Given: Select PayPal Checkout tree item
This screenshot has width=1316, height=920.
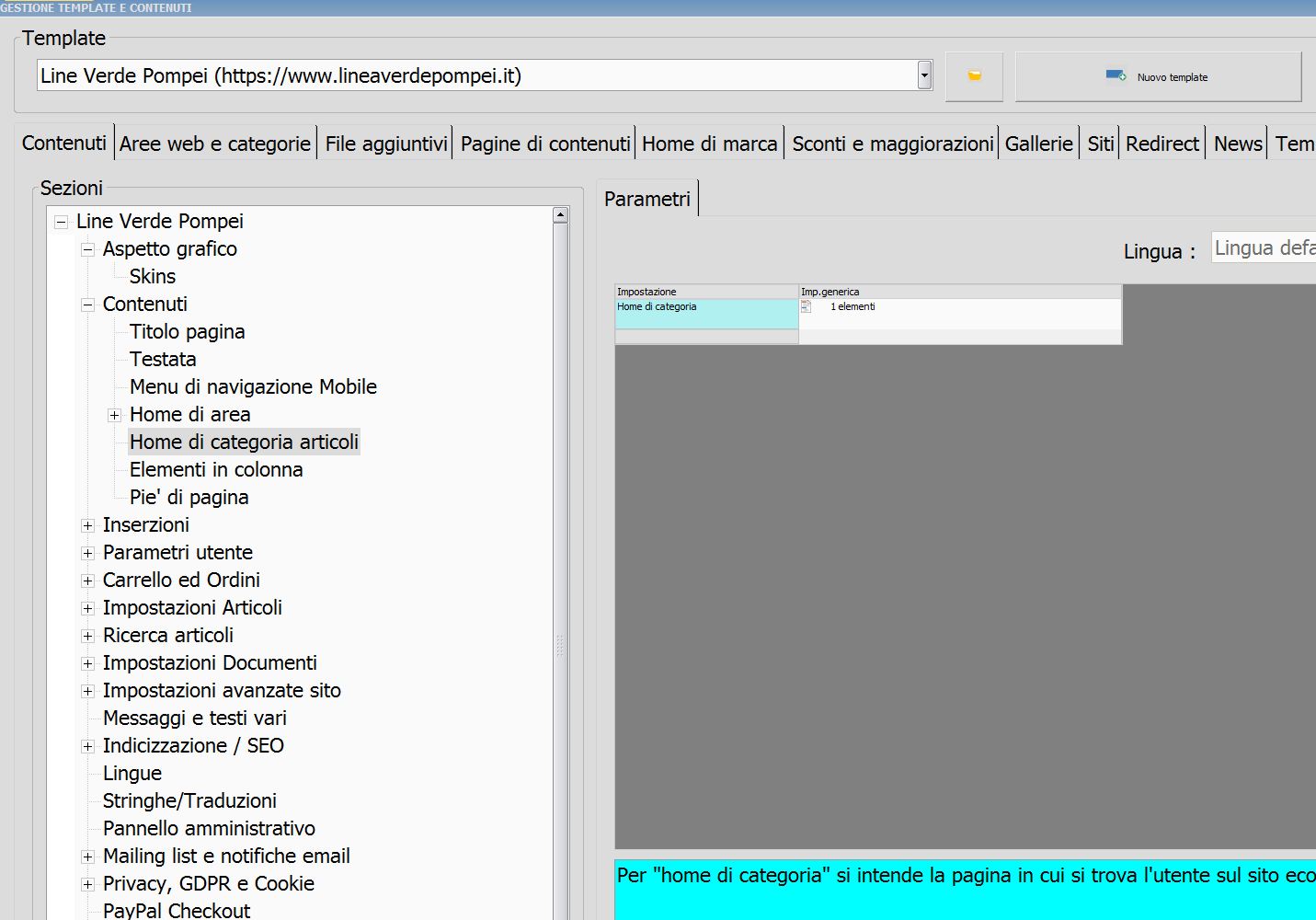Looking at the screenshot, I should pos(177,910).
